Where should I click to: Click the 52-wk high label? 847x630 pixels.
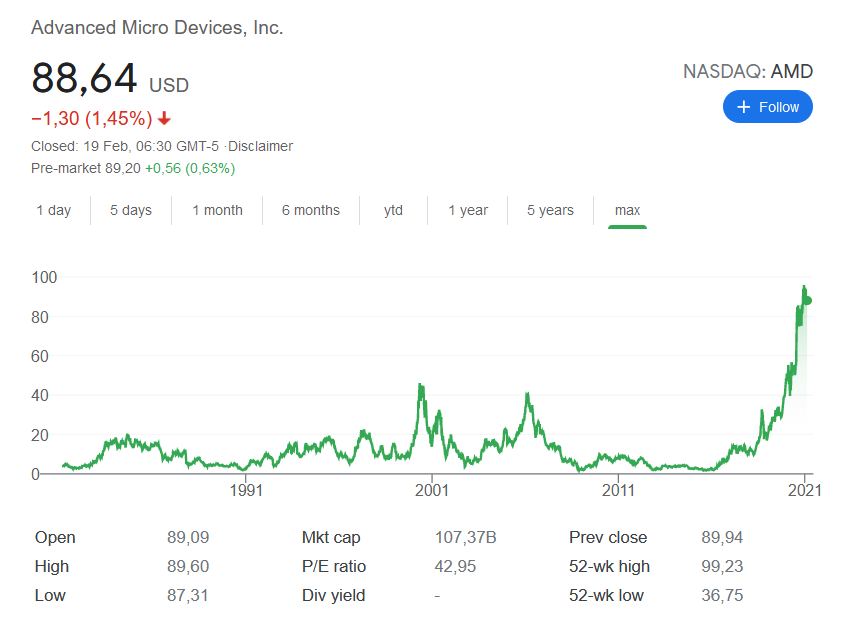tap(609, 566)
